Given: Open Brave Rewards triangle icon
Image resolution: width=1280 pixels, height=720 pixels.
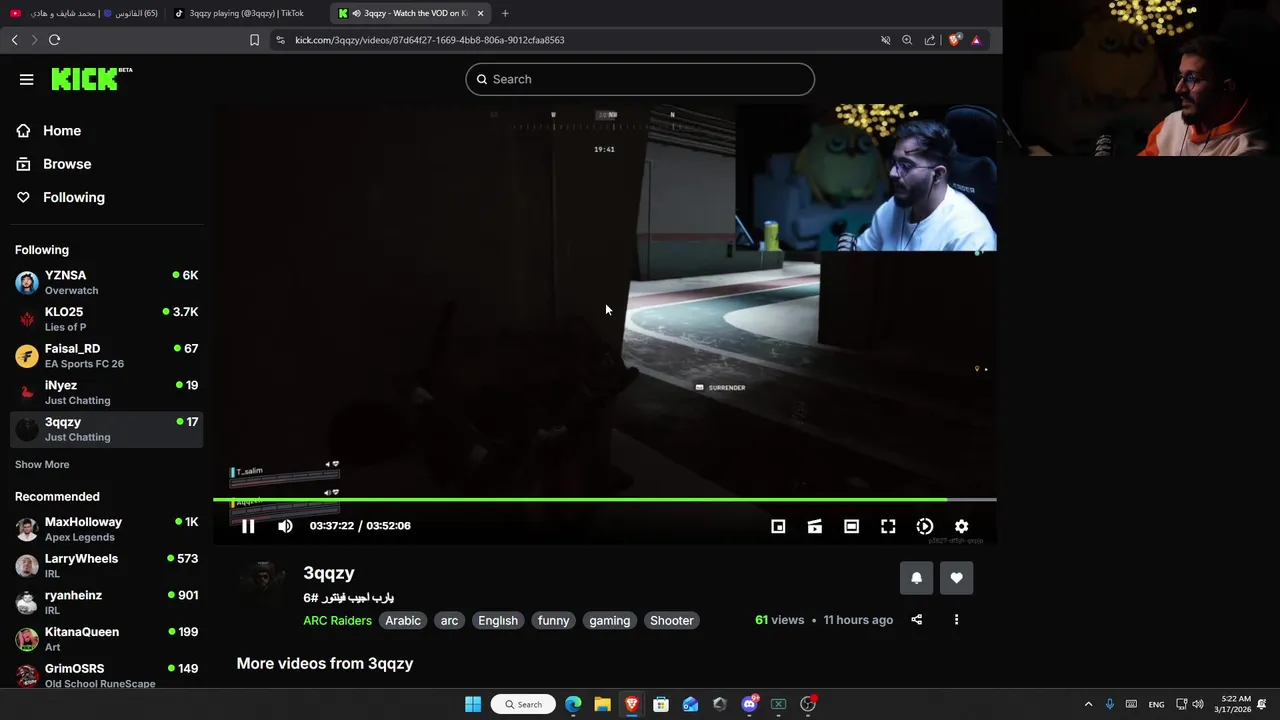Looking at the screenshot, I should point(976,40).
